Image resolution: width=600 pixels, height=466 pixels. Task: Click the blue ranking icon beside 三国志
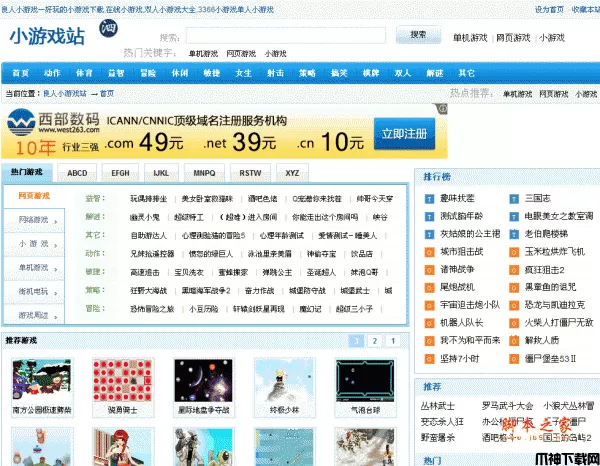pyautogui.click(x=514, y=198)
